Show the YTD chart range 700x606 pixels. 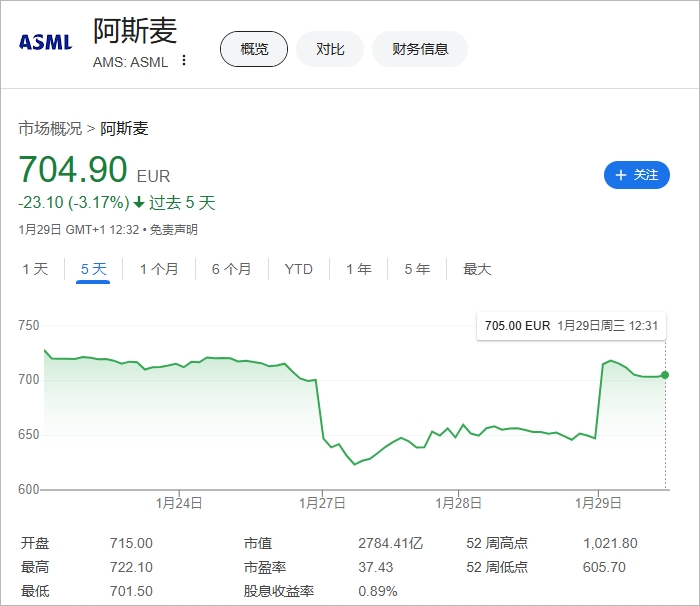(298, 269)
